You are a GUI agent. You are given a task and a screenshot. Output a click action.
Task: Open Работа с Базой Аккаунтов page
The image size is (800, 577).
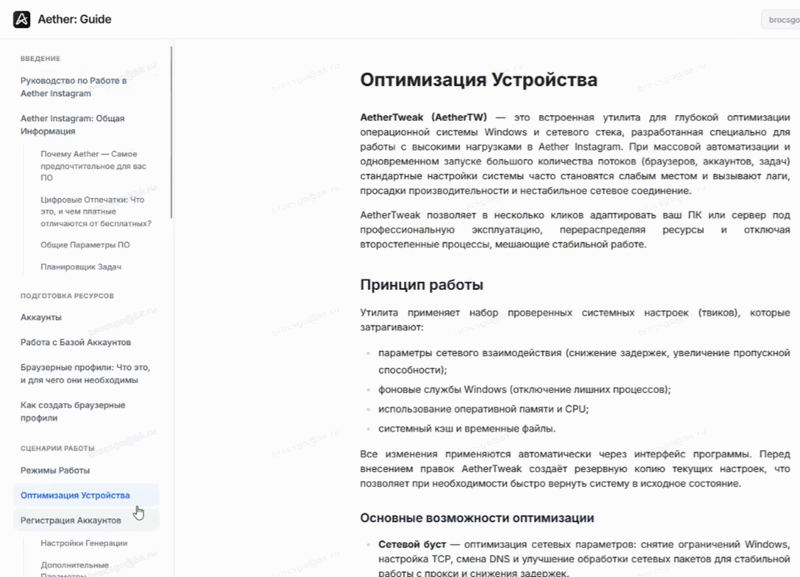point(76,342)
